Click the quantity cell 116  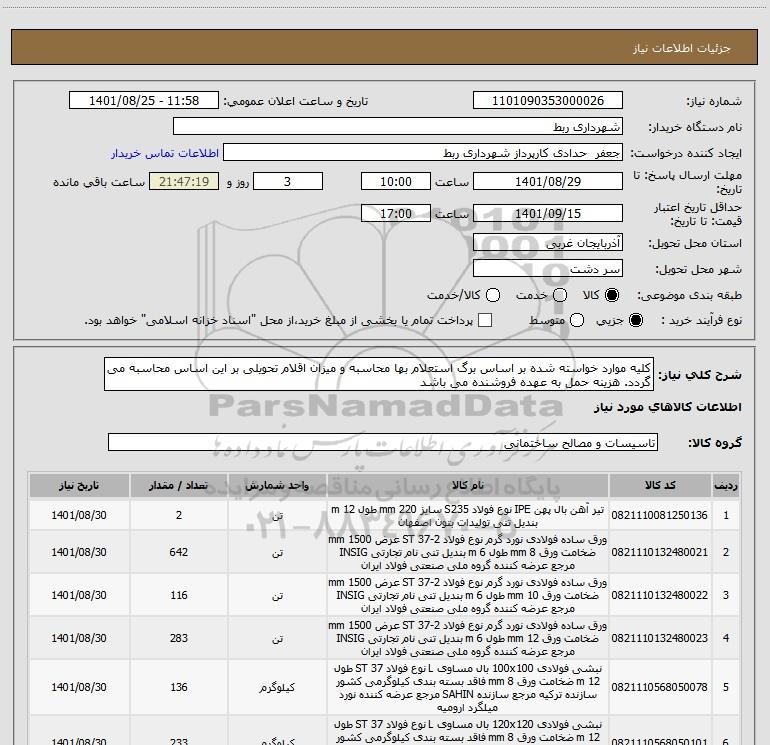pos(179,595)
